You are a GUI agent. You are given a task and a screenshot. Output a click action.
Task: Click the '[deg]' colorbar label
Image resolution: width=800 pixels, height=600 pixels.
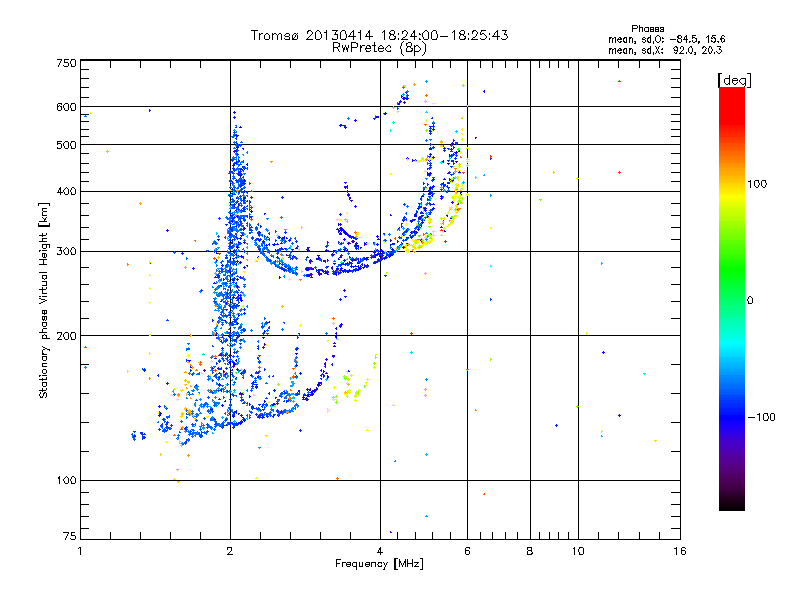734,80
